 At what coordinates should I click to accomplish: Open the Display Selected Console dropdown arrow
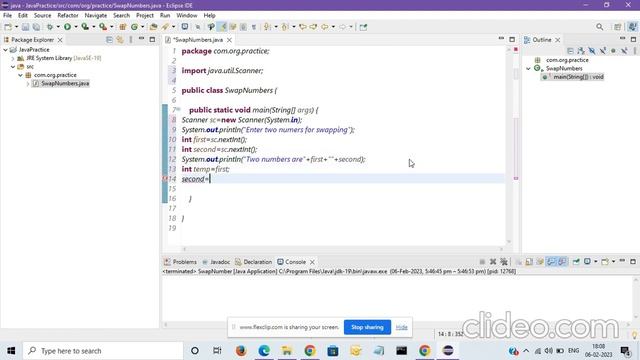tap(596, 262)
